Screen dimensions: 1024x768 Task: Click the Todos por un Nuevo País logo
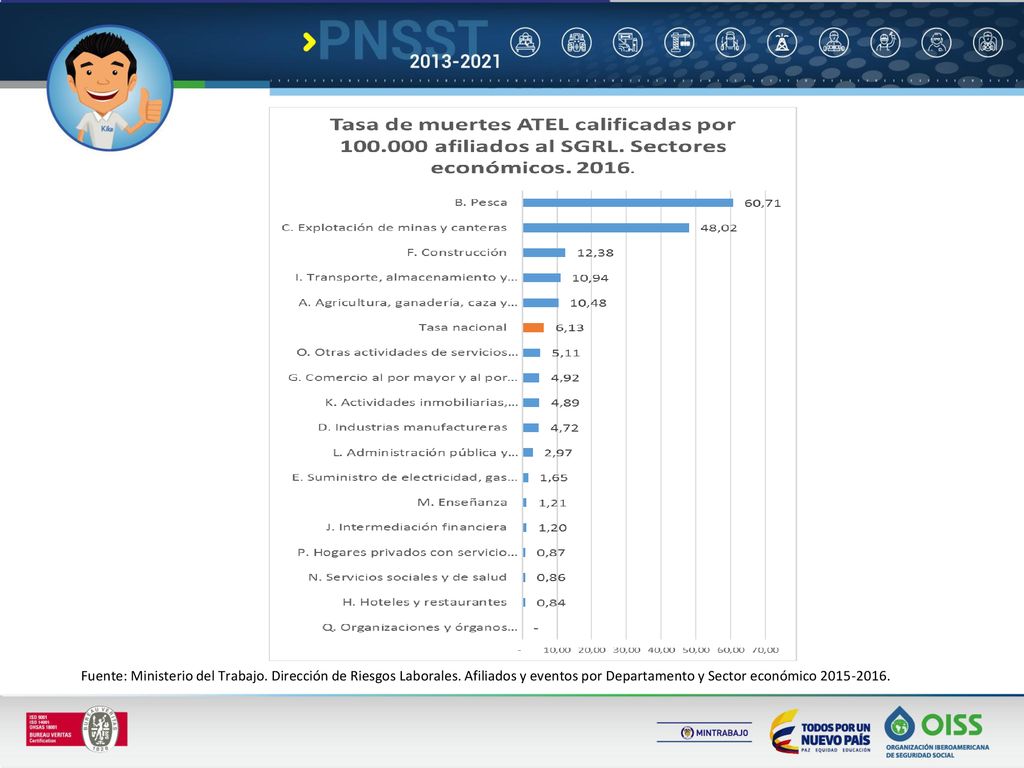coord(820,731)
